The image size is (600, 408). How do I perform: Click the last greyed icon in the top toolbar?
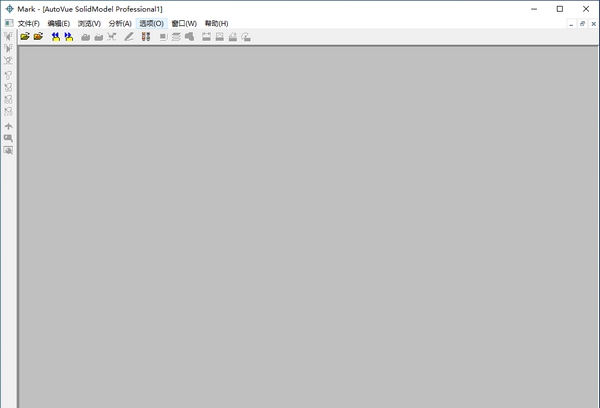point(246,37)
